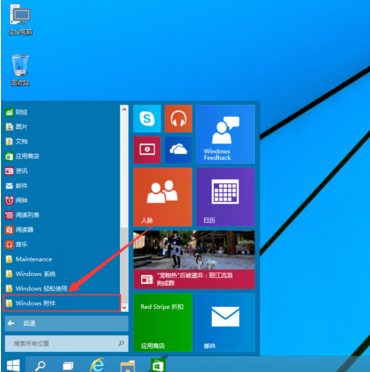
Task: Open the Windows Feedback tile
Action: pos(225,134)
